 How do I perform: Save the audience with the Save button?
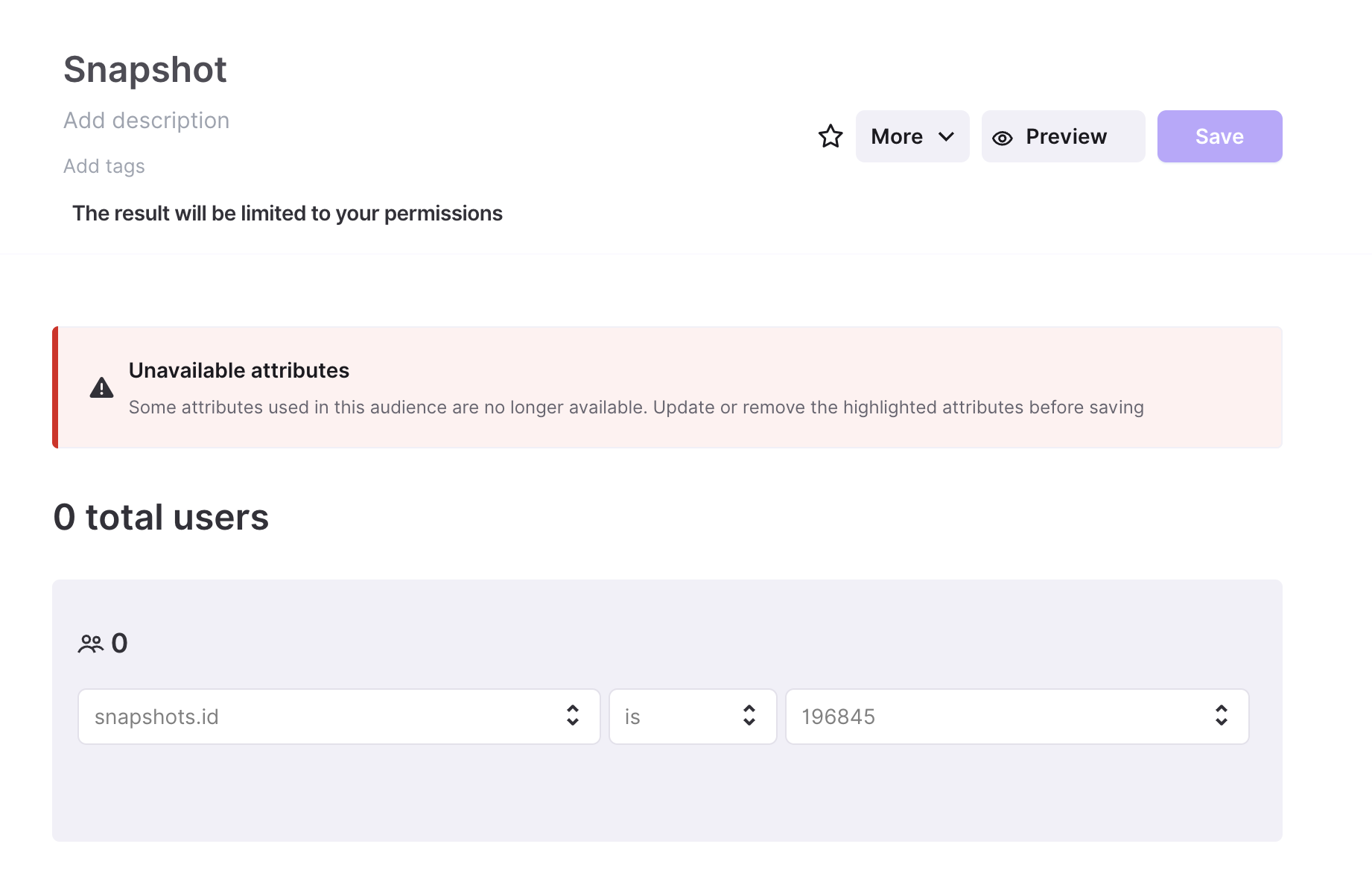[x=1219, y=136]
